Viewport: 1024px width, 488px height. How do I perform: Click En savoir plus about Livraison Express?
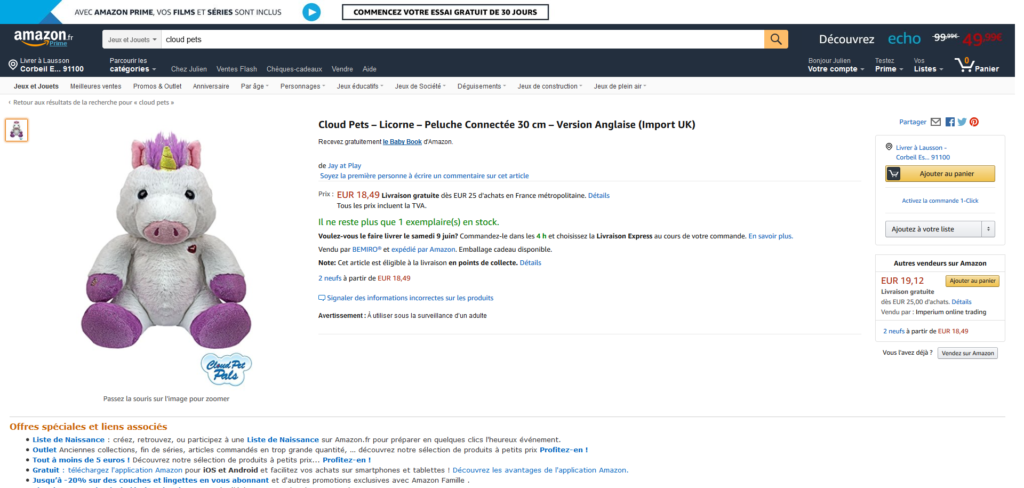771,236
